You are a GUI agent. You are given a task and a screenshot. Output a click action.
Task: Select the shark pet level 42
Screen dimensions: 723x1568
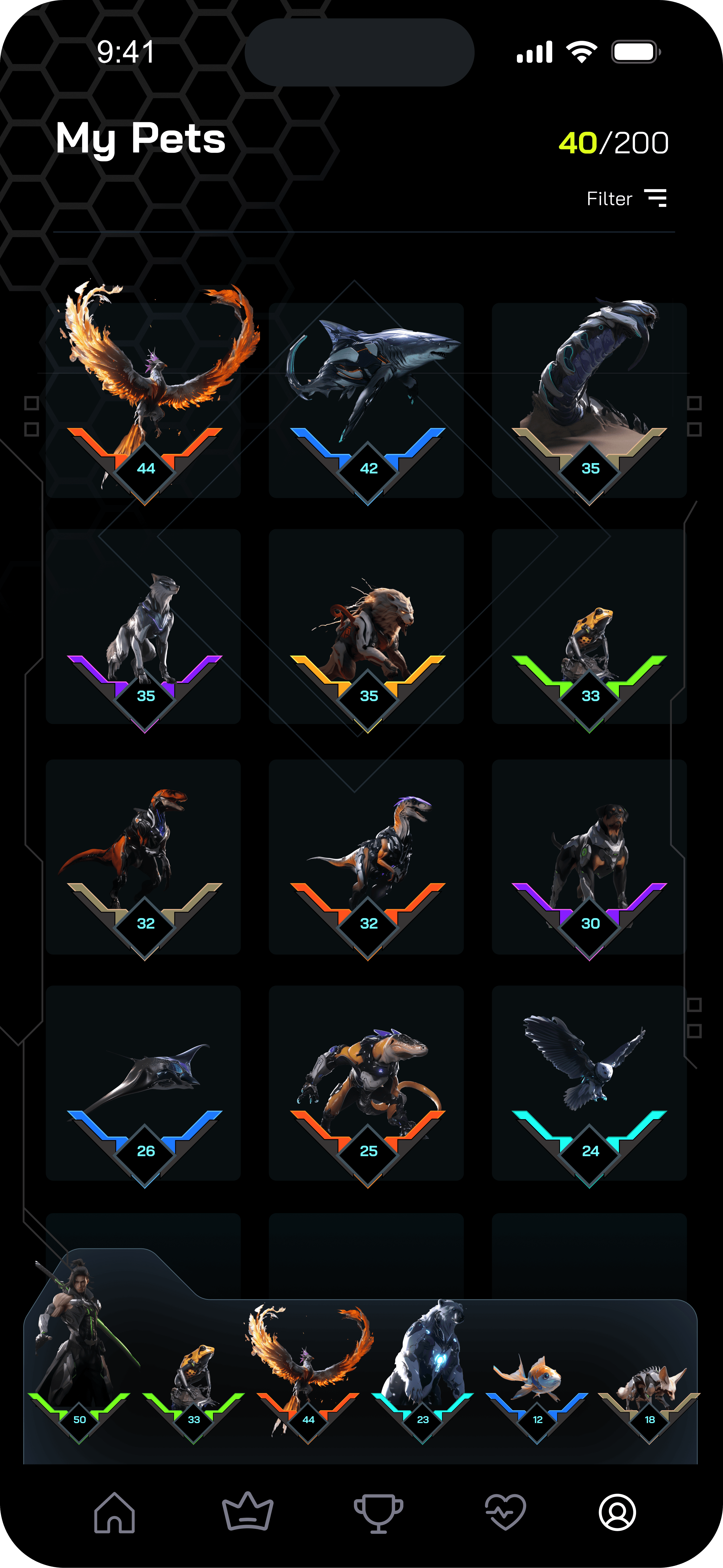(366, 400)
